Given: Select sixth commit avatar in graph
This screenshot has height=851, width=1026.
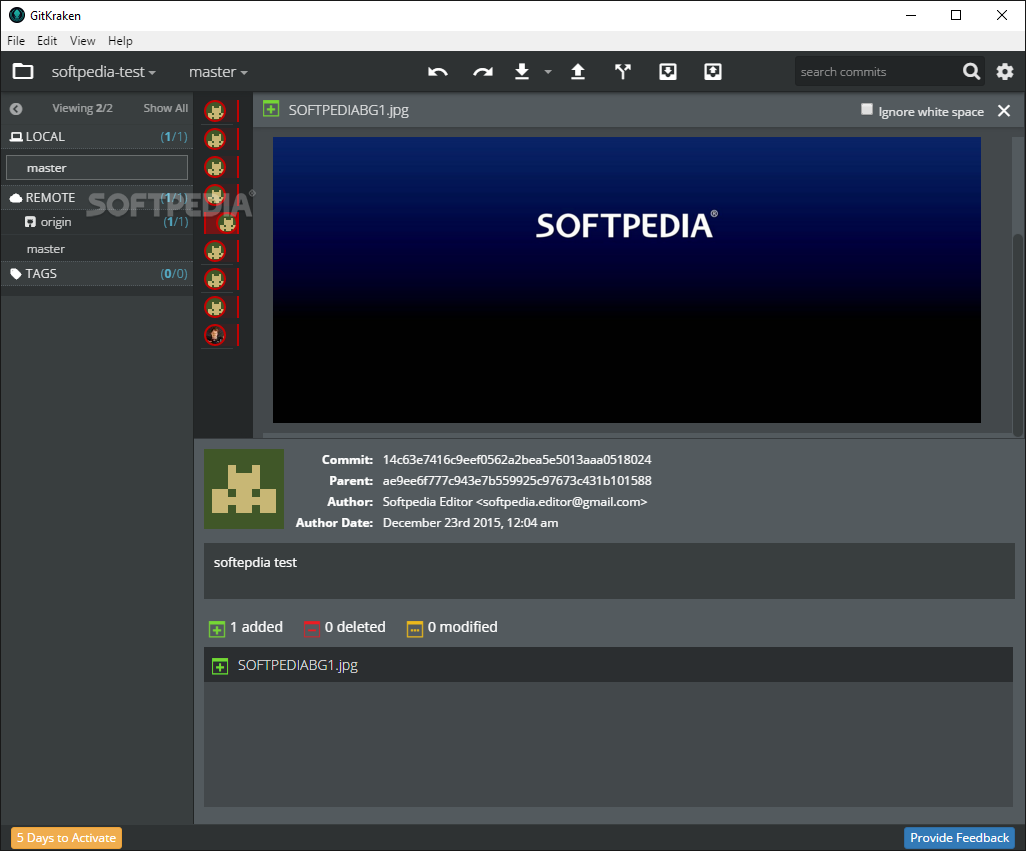Looking at the screenshot, I should tap(215, 251).
